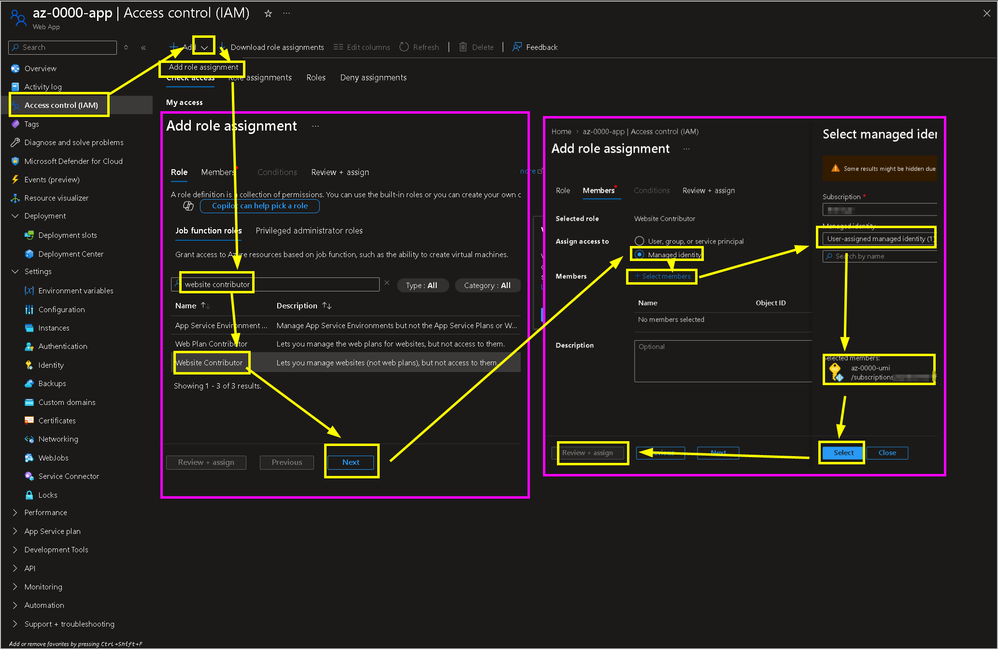Screen dimensions: 998x649
Task: Open the Add dropdown arrow
Action: [x=203, y=46]
